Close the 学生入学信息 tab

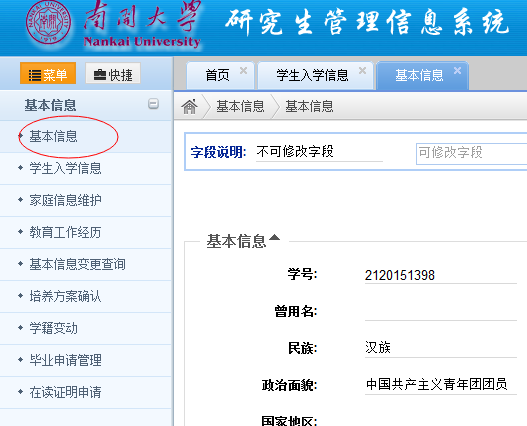tap(362, 71)
